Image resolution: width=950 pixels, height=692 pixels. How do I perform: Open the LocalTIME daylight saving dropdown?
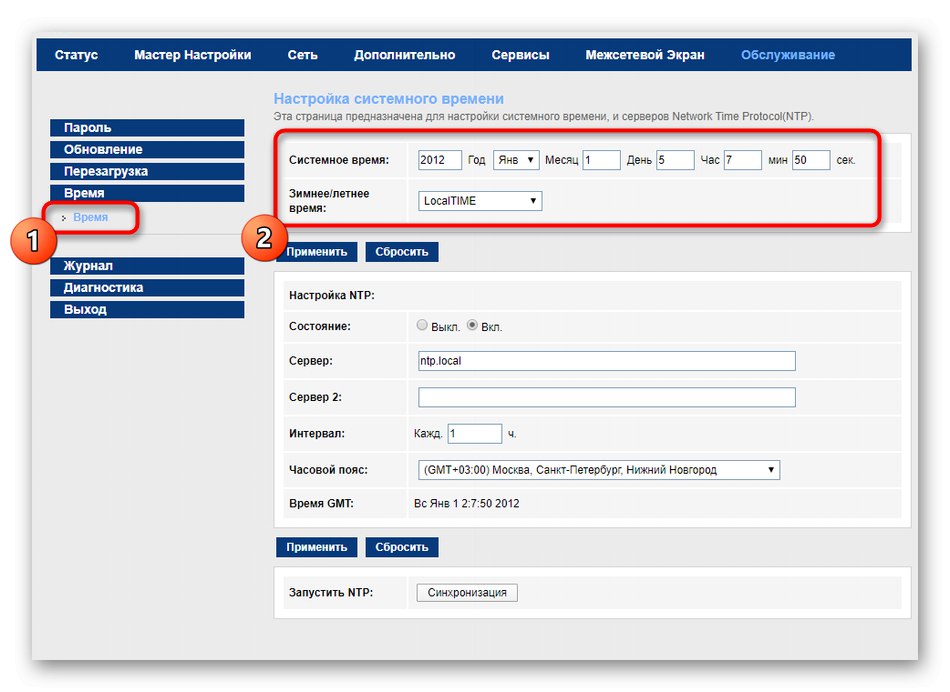click(x=480, y=201)
